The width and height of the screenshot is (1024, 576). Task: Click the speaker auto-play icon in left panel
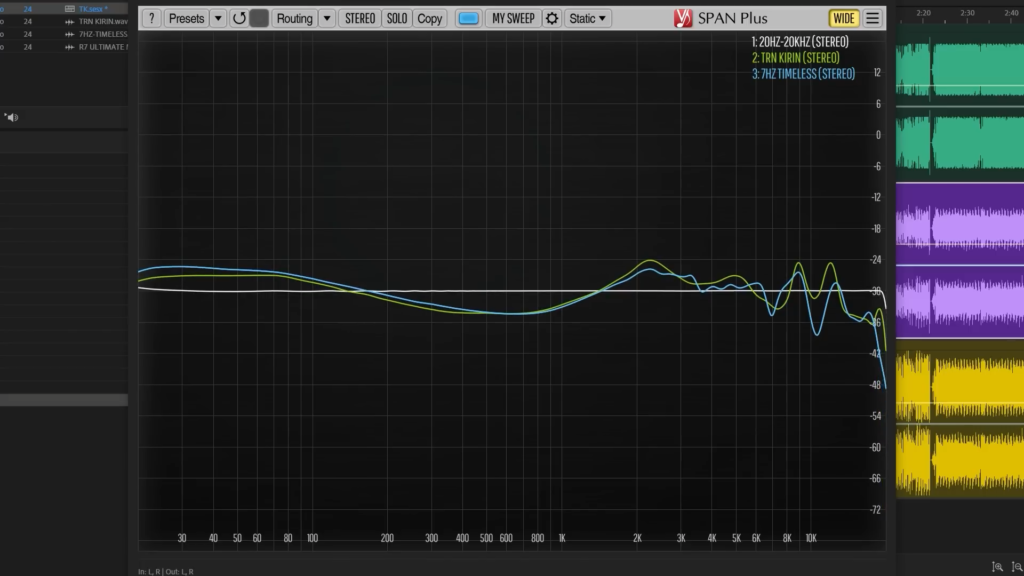(12, 118)
